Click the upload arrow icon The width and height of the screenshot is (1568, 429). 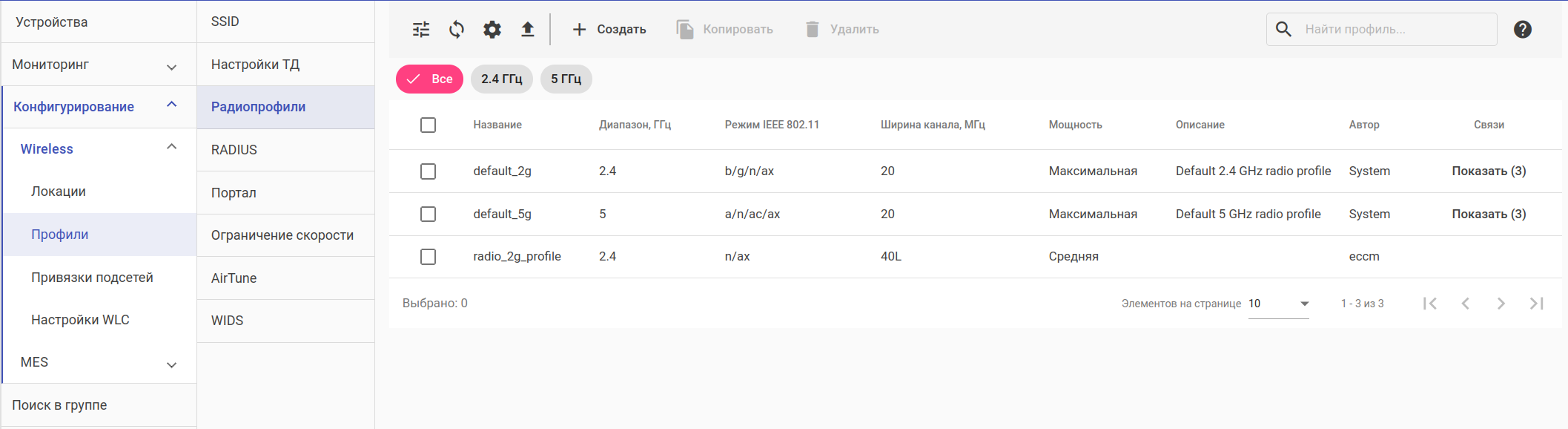pos(527,30)
